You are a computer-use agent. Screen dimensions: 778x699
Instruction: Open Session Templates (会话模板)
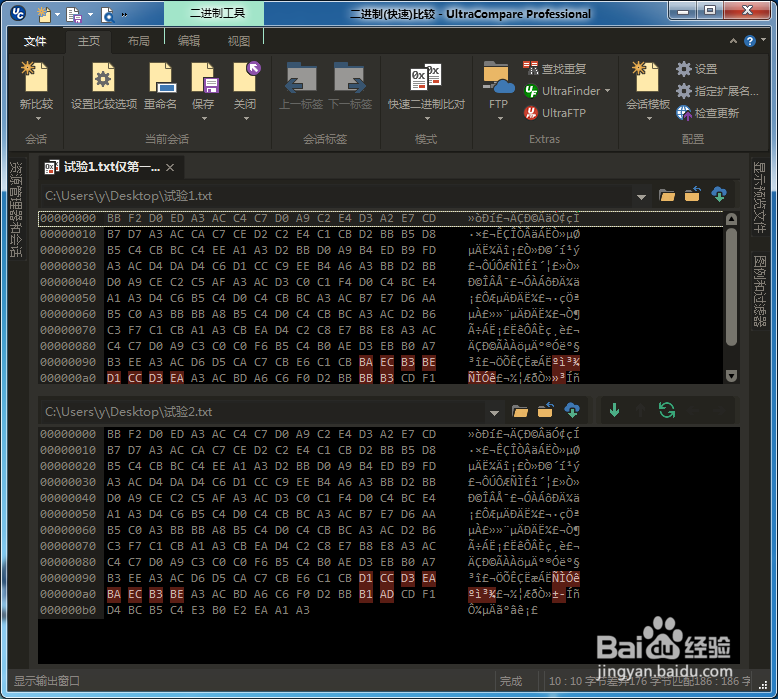[x=647, y=77]
